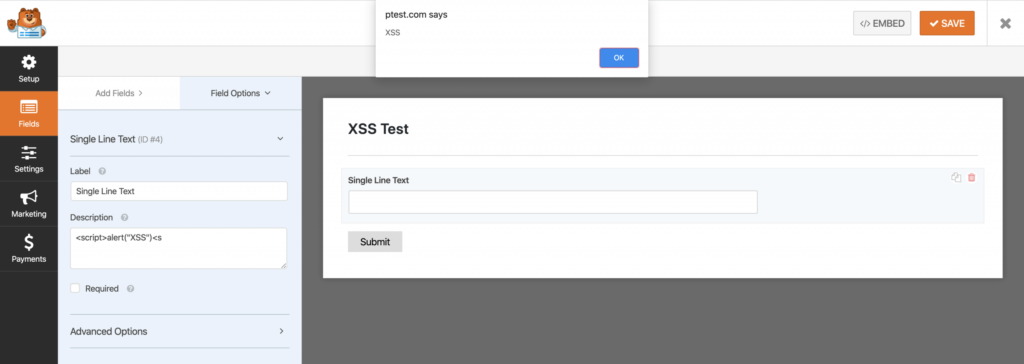Select the Fields sidebar icon
The height and width of the screenshot is (364, 1024).
pyautogui.click(x=29, y=113)
